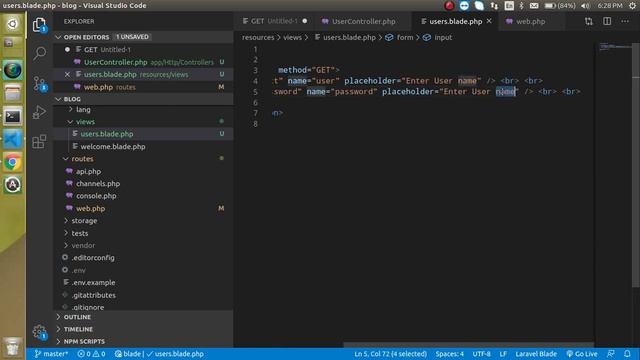
Task: Open the editor More Actions menu
Action: (625, 21)
